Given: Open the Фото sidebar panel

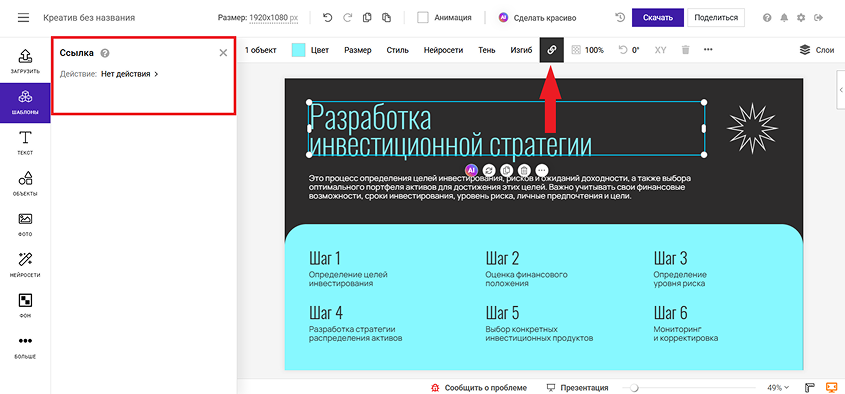Looking at the screenshot, I should pos(25,225).
